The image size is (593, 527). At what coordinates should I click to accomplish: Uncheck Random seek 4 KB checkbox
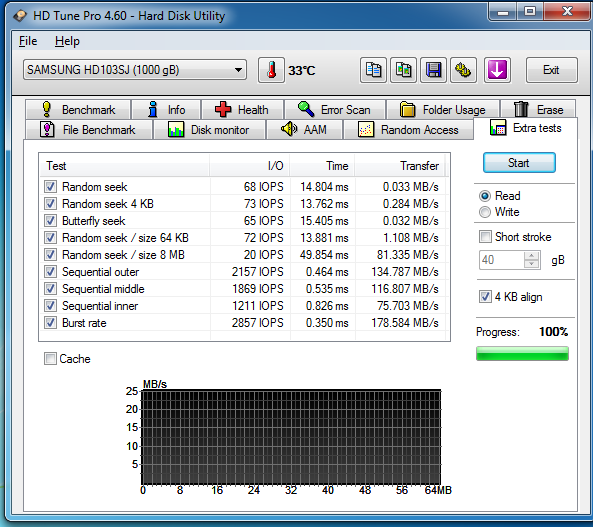[50, 204]
